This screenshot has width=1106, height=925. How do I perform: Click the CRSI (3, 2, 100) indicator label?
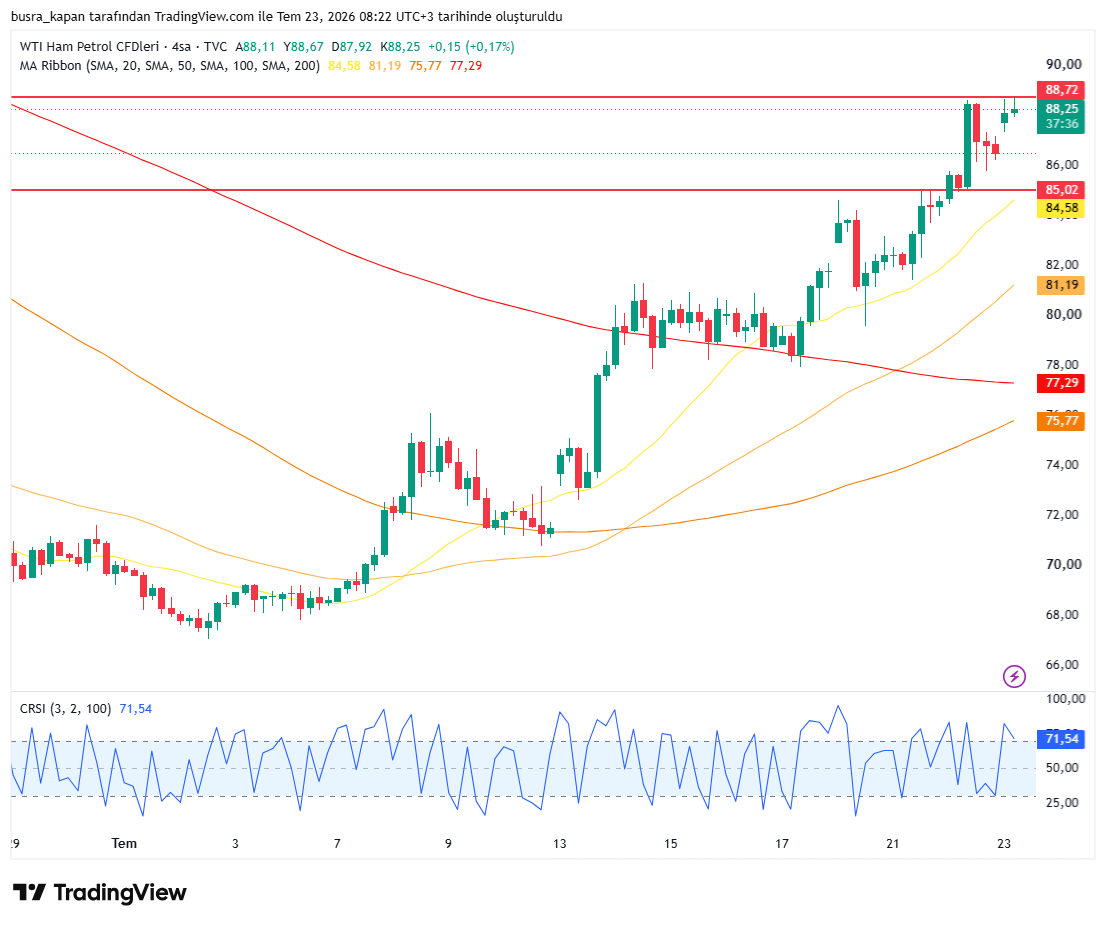[65, 708]
